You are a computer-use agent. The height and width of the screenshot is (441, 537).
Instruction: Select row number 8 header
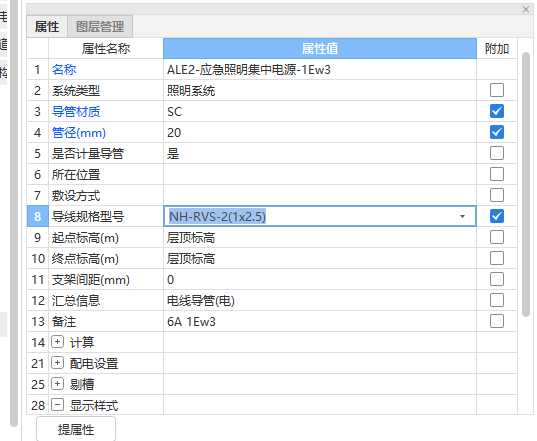pyautogui.click(x=38, y=216)
